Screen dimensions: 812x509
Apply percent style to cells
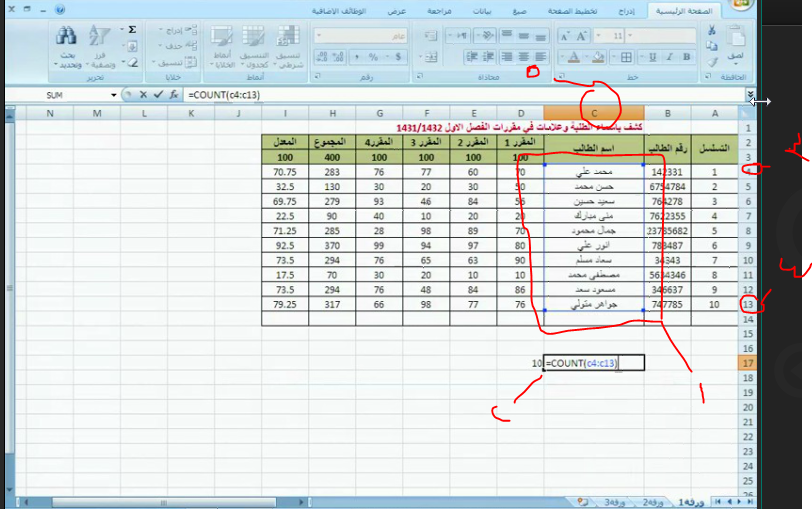[373, 57]
